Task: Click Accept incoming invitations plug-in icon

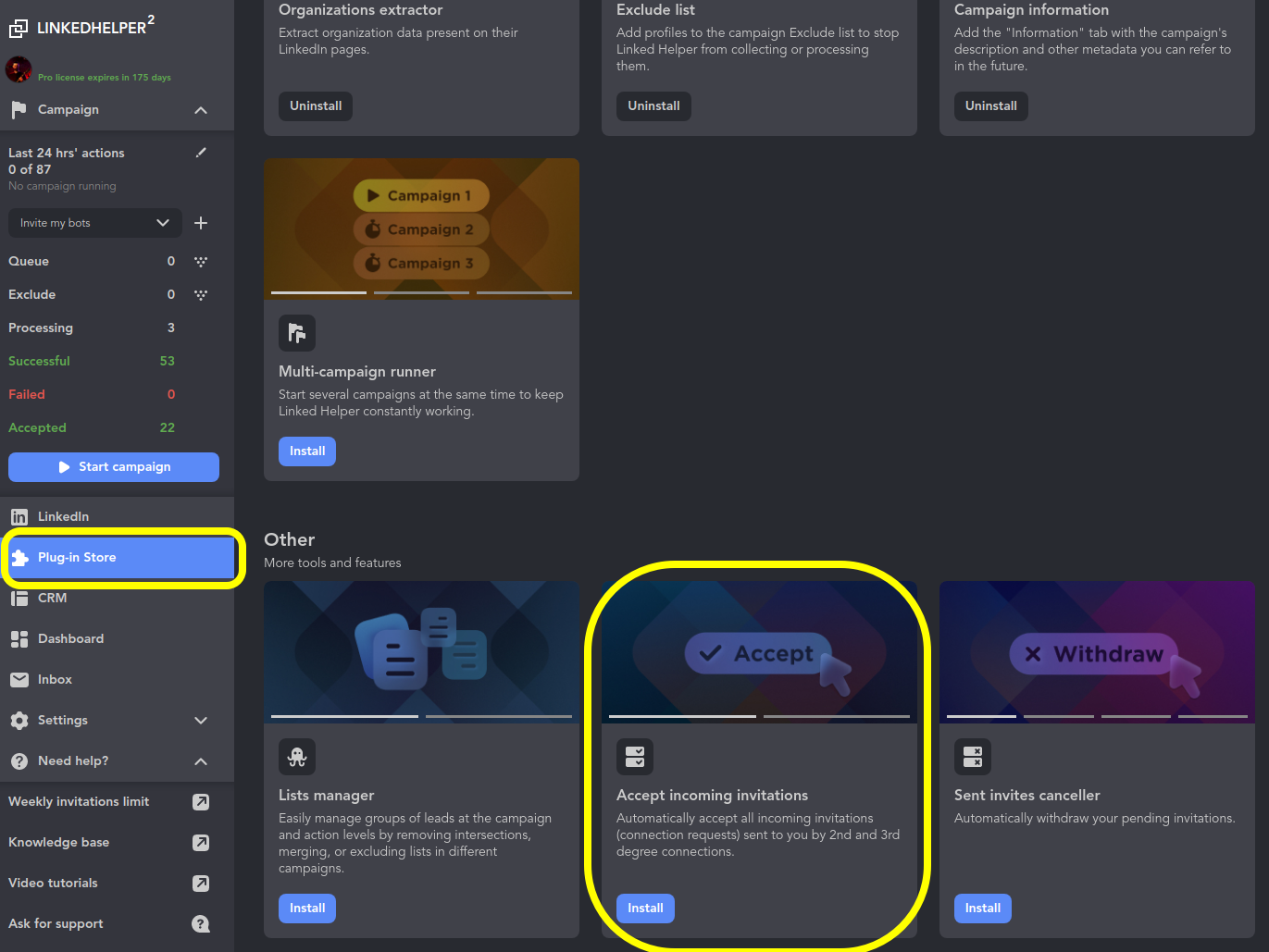Action: click(x=635, y=757)
